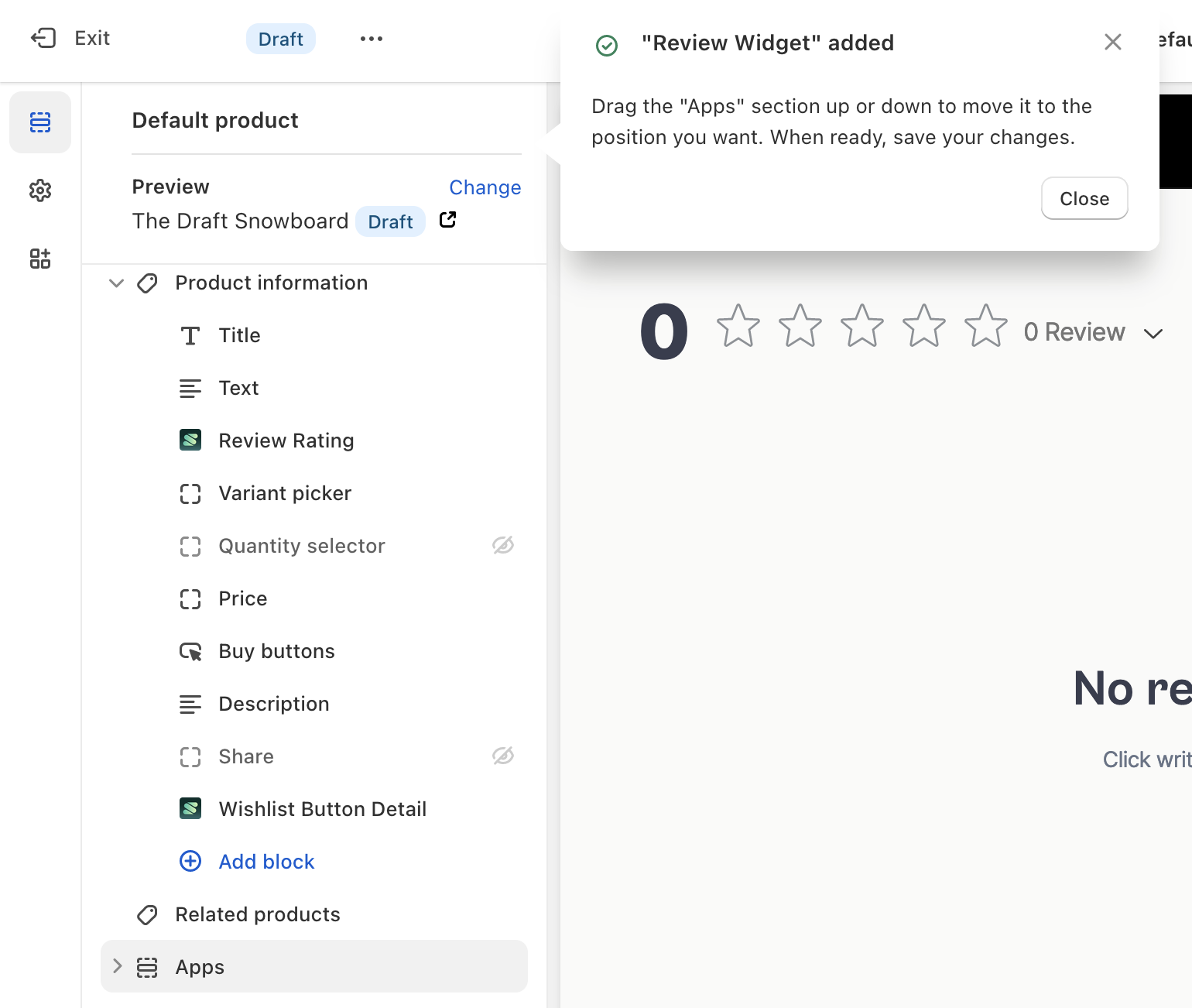Viewport: 1192px width, 1008px height.
Task: Open the App embeds icon in sidebar
Action: click(x=40, y=259)
